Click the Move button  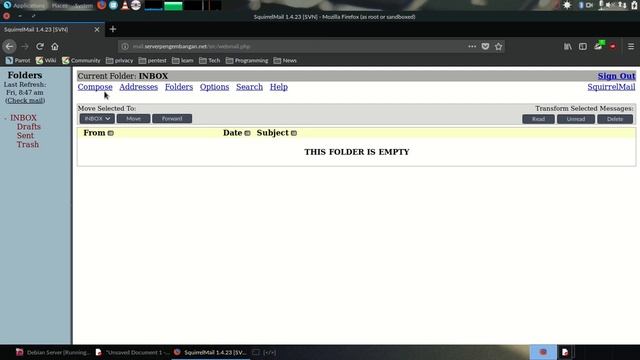point(133,119)
